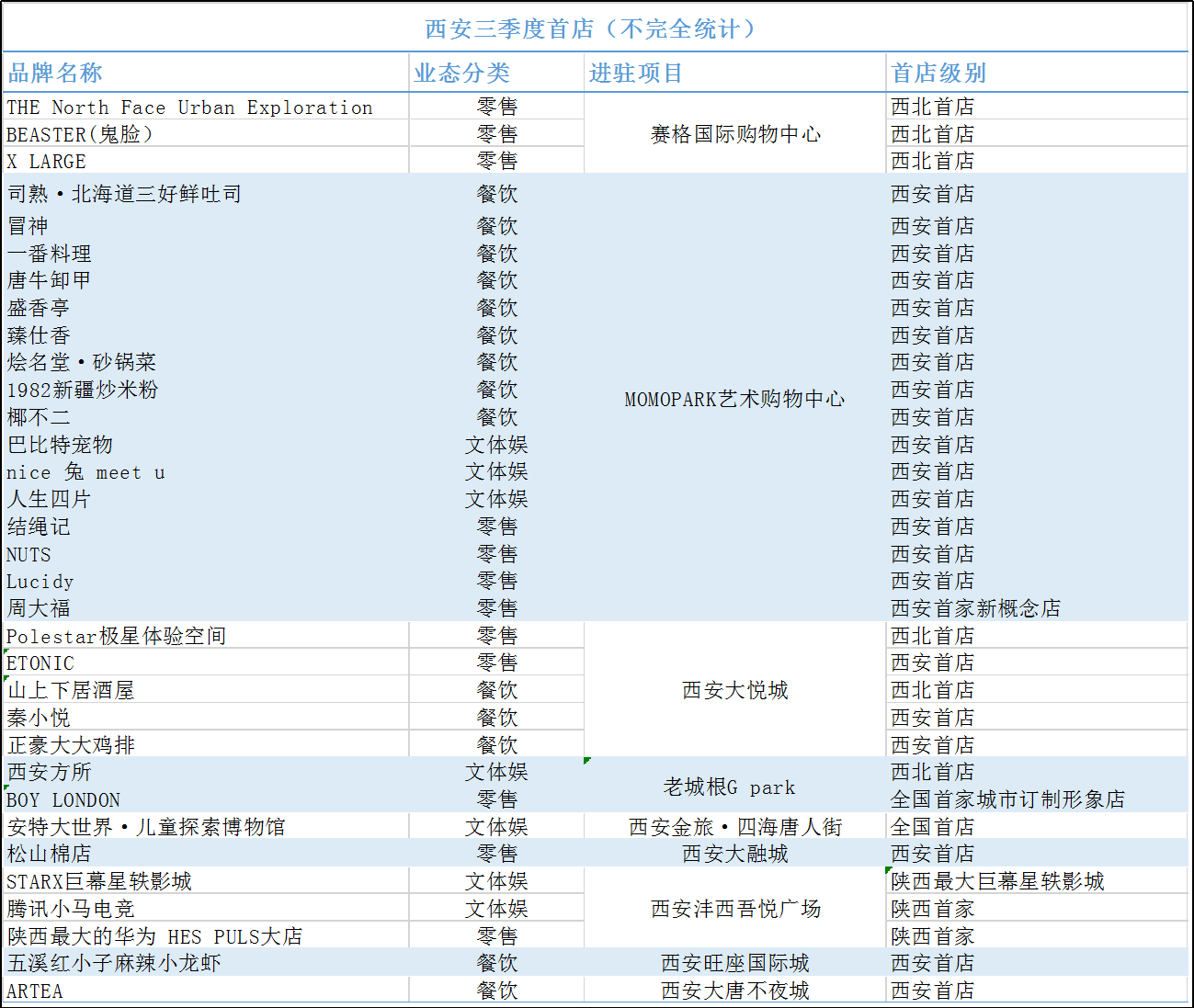1194x1008 pixels.
Task: Select the 一番料理 cell
Action: (206, 254)
